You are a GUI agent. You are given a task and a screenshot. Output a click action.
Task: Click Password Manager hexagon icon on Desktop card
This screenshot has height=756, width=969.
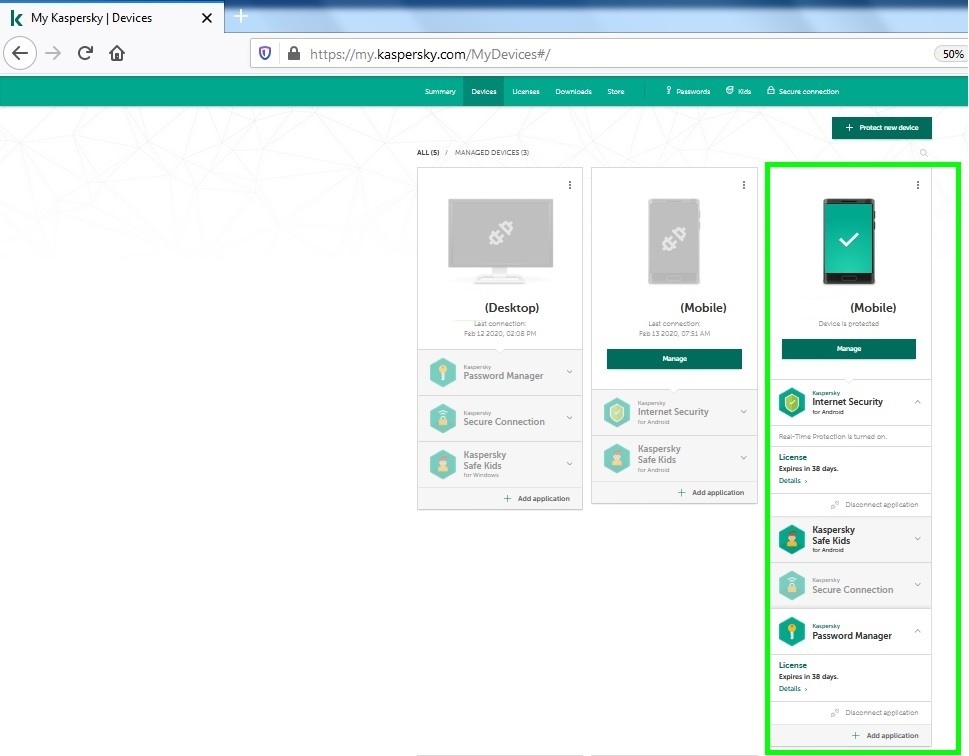(442, 372)
